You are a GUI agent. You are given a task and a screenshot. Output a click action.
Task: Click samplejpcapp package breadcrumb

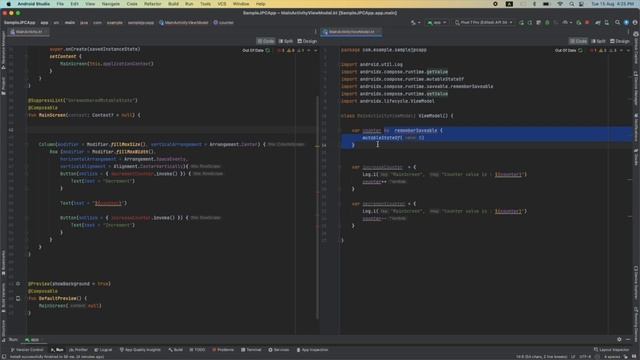coord(141,22)
